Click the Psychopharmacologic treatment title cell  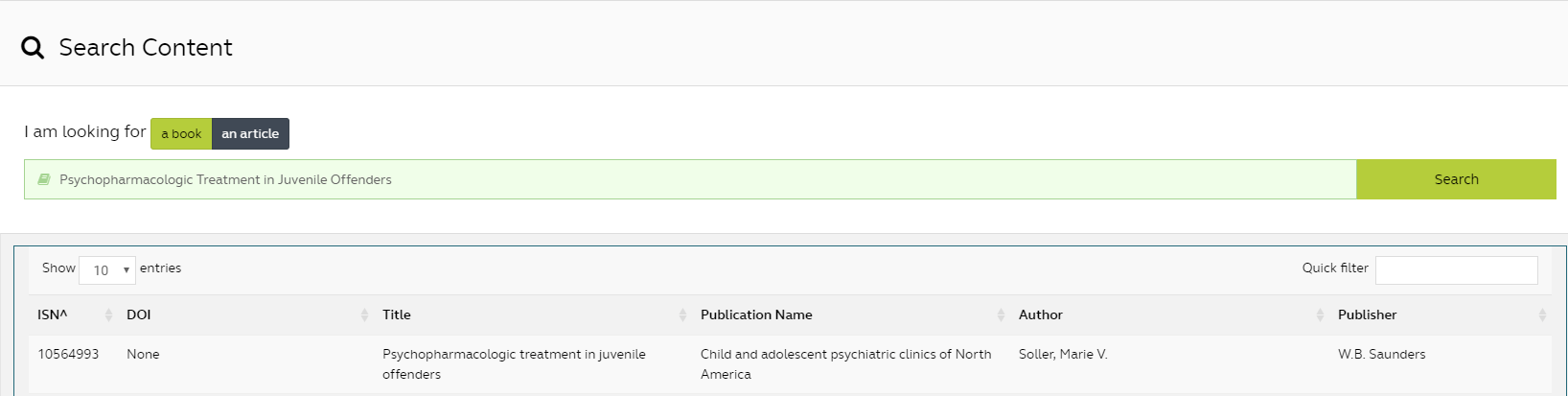pyautogui.click(x=514, y=364)
